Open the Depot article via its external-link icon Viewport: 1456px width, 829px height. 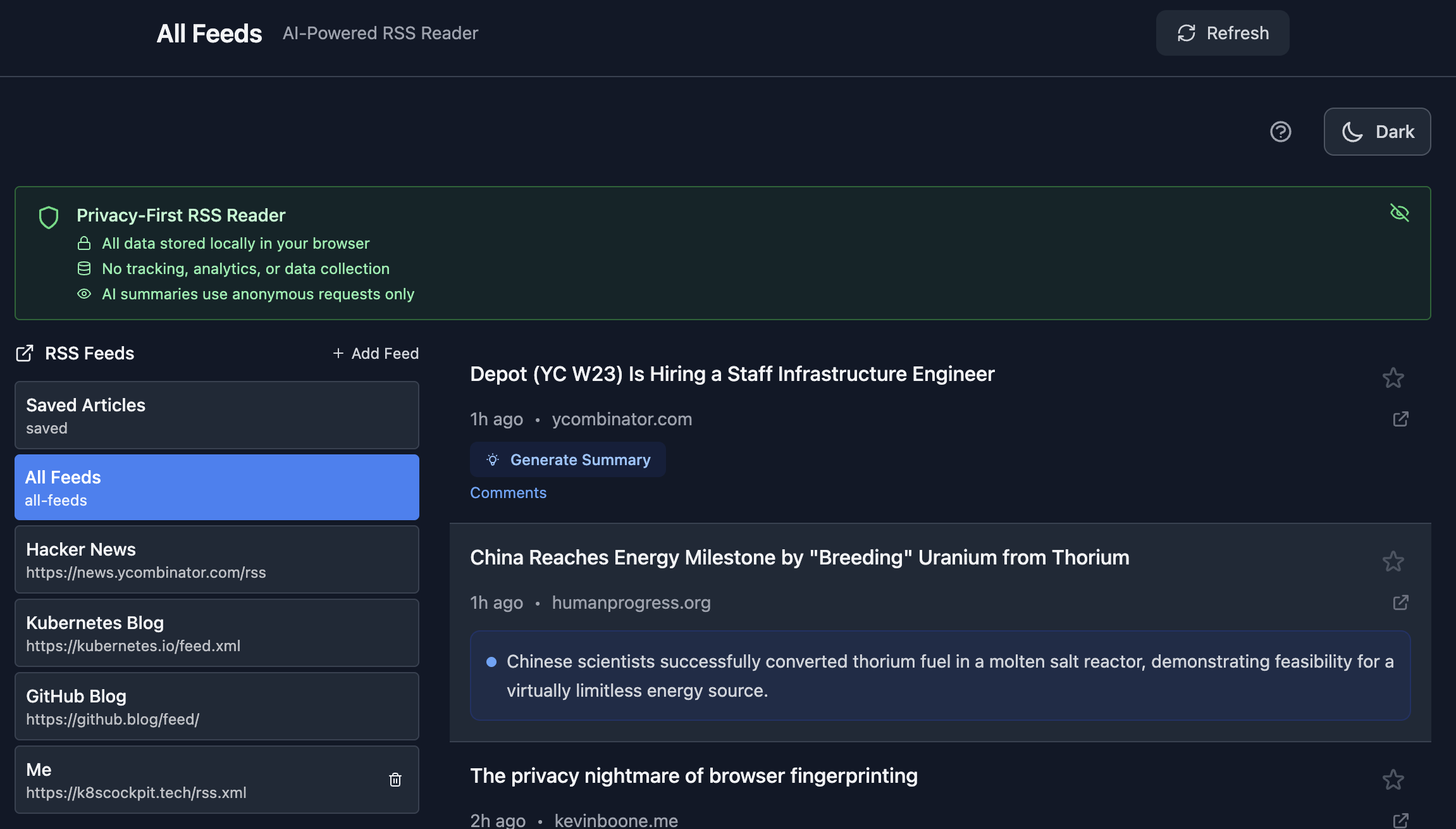[1400, 419]
